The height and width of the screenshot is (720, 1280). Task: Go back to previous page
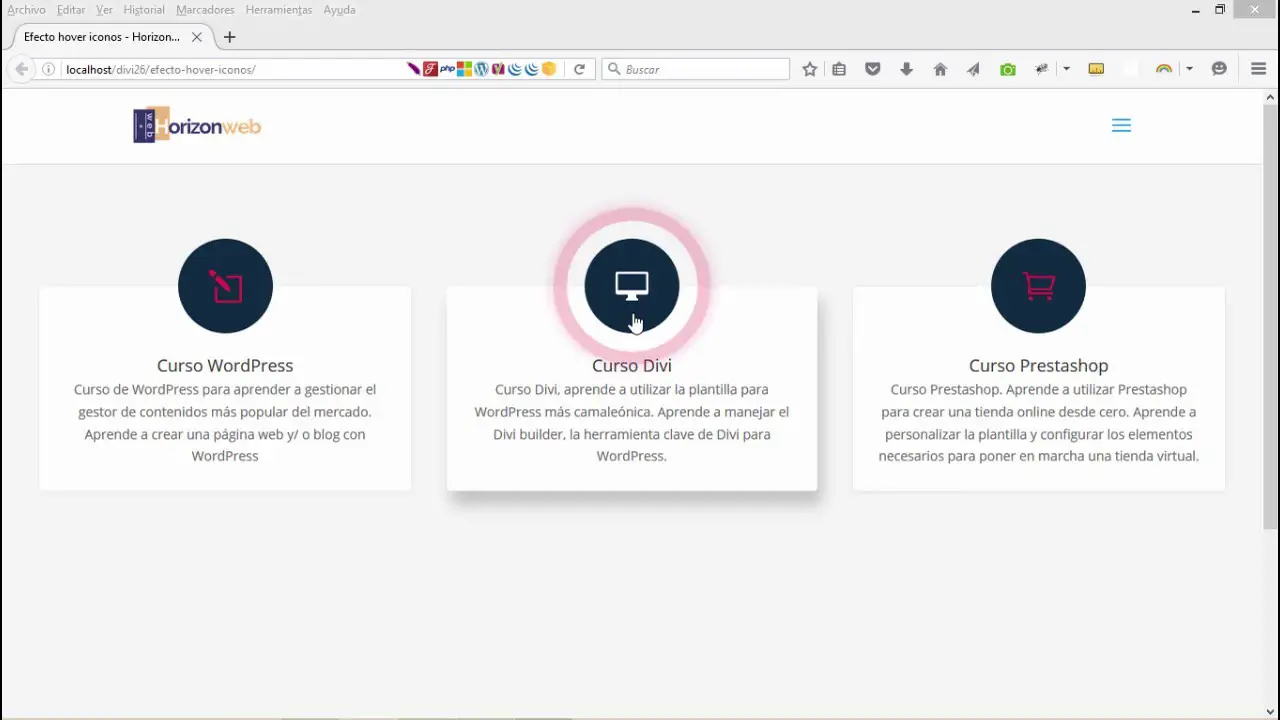[21, 69]
